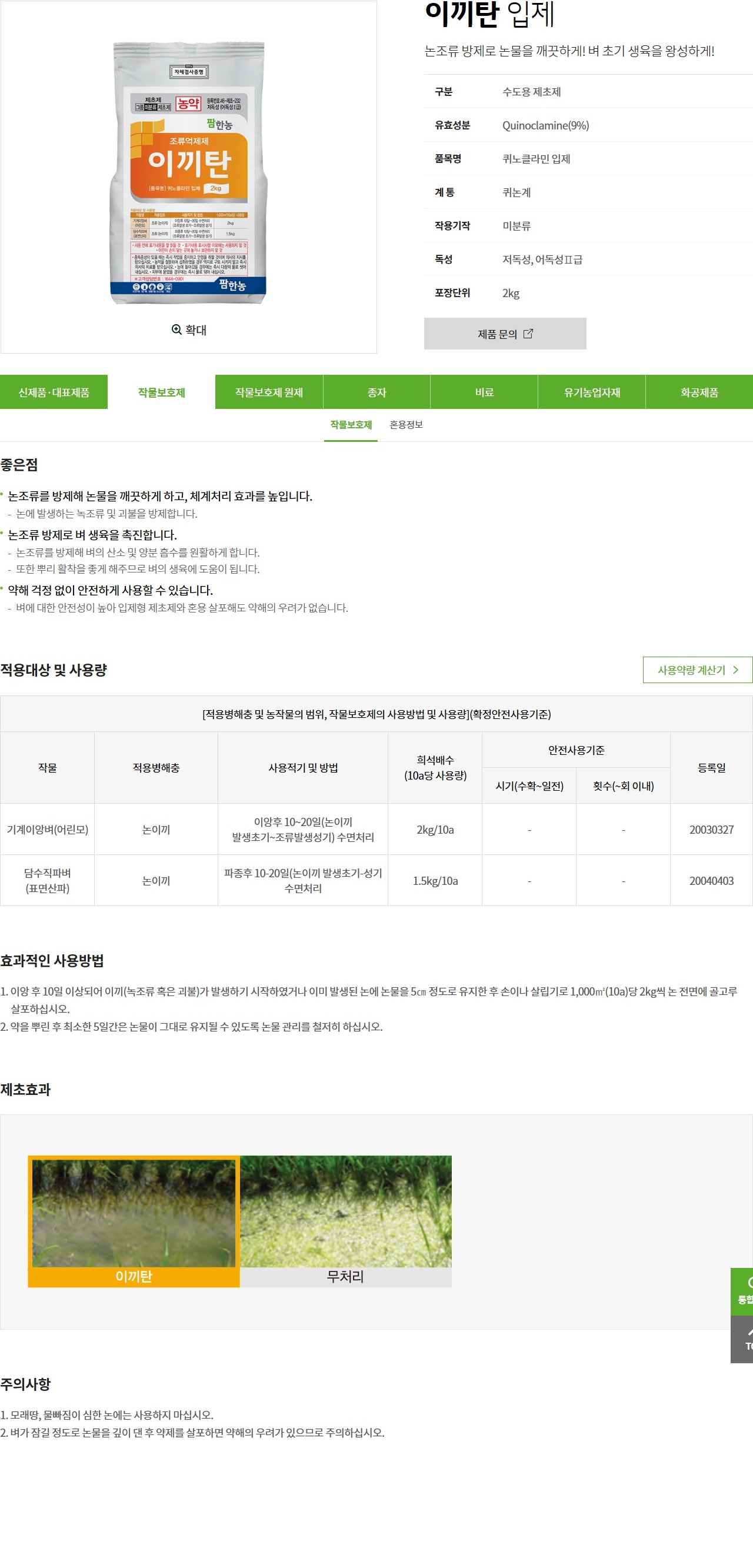753x1568 pixels.
Task: Click the green 통합 search side button
Action: click(x=742, y=1291)
